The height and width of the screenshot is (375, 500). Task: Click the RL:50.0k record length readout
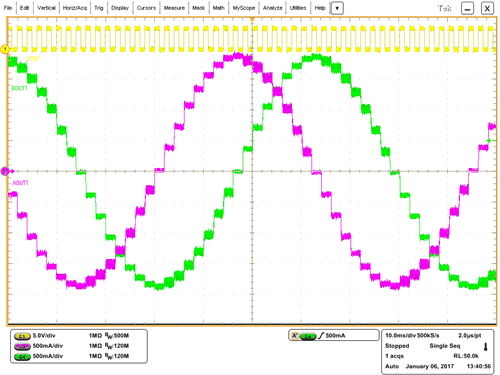(x=466, y=356)
